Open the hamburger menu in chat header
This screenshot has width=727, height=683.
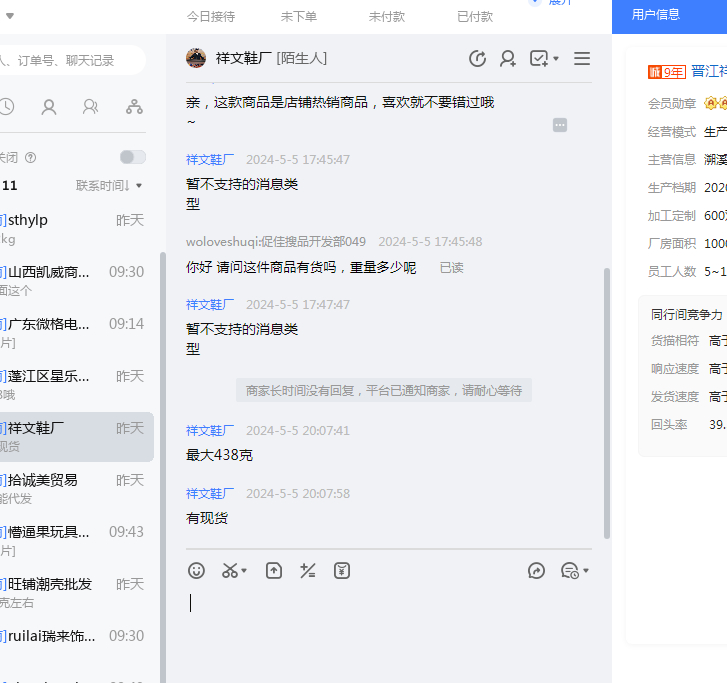pos(582,59)
